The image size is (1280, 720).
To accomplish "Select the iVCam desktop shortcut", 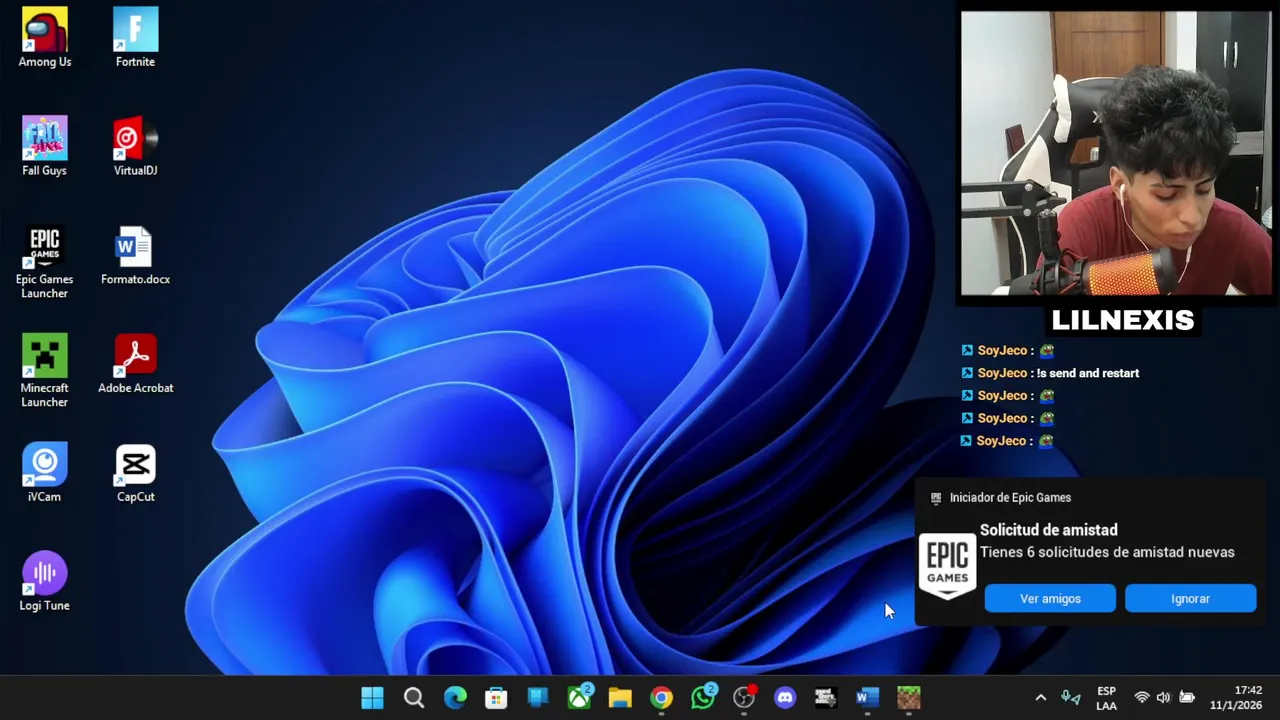I will click(44, 473).
